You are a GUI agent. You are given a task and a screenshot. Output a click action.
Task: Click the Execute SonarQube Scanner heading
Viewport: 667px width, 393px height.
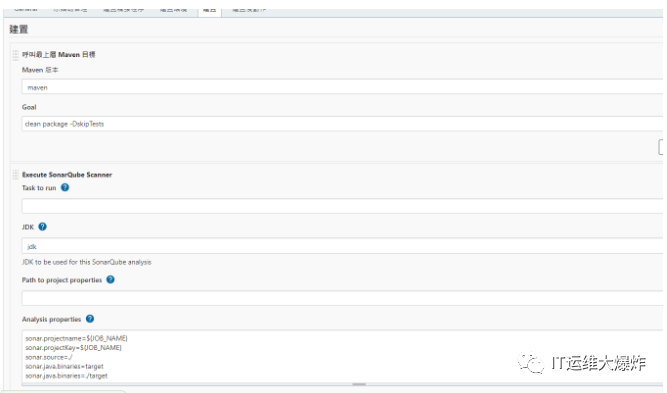click(67, 175)
